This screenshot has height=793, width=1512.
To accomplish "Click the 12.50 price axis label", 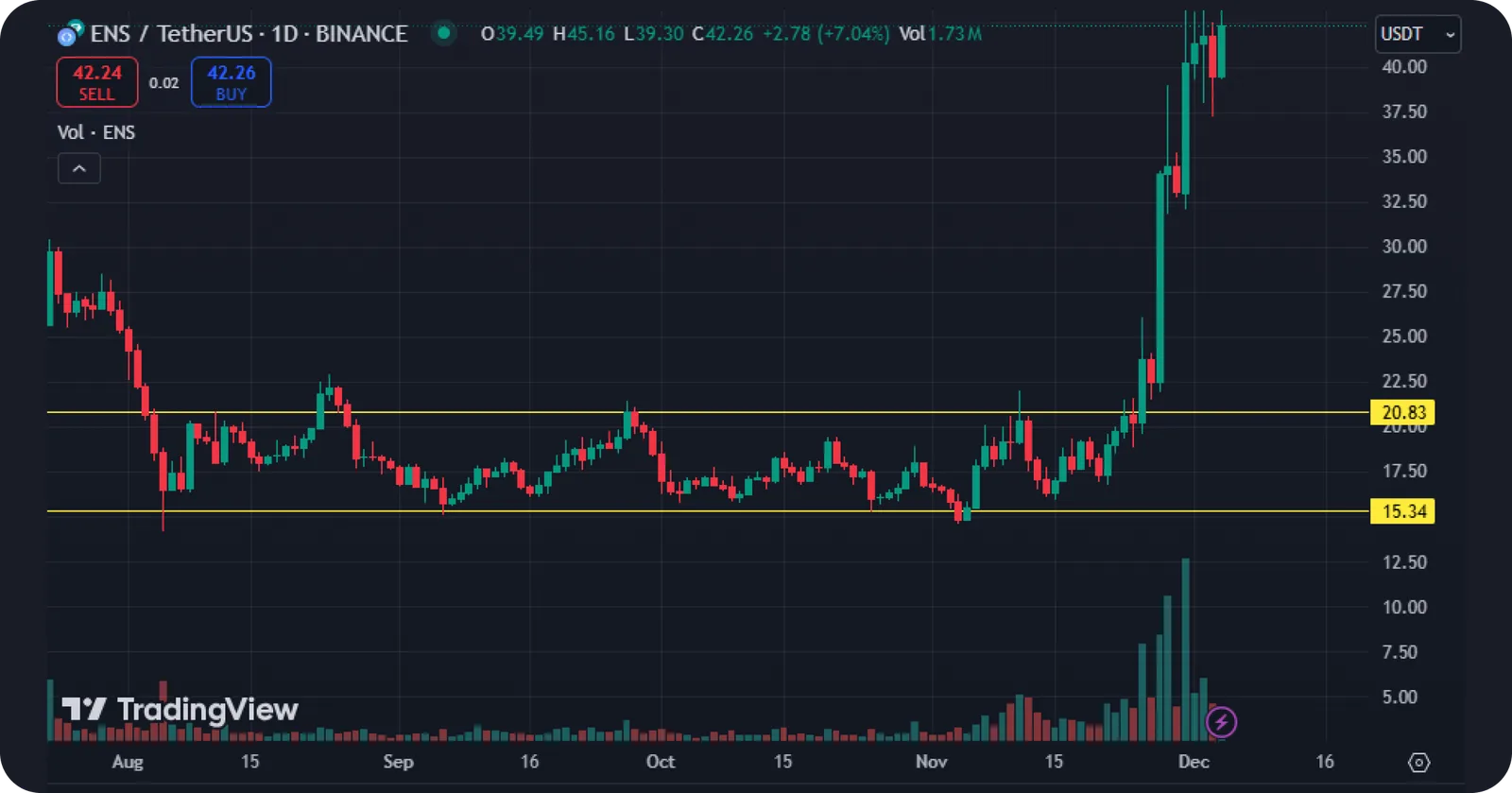I will (1404, 562).
